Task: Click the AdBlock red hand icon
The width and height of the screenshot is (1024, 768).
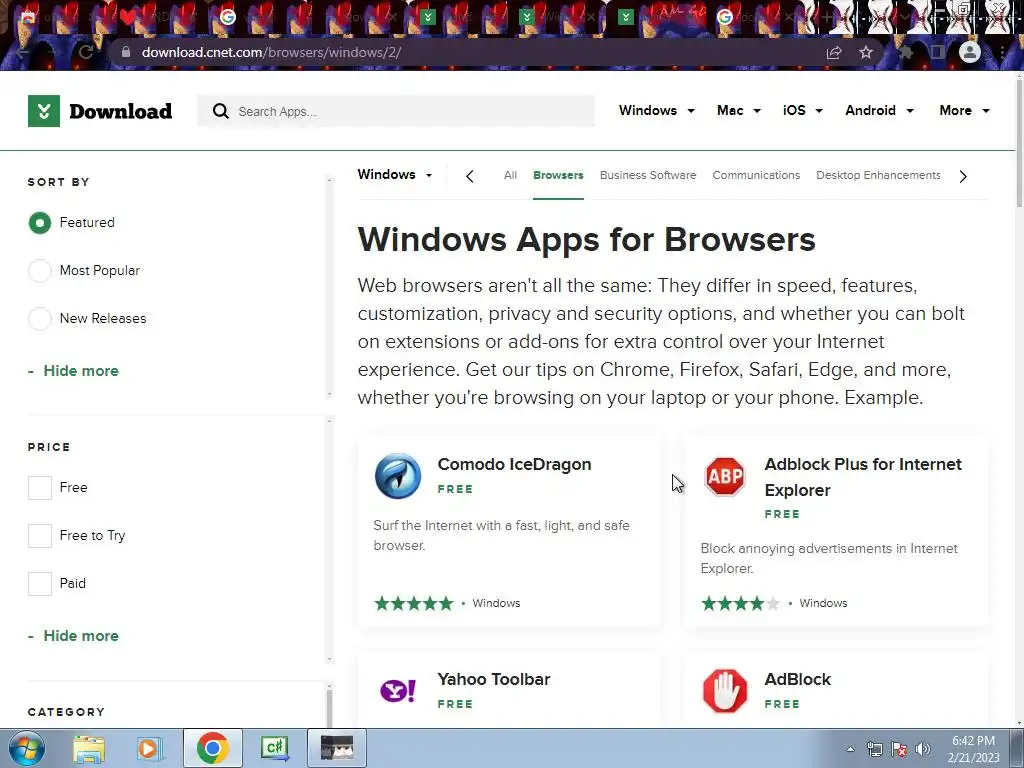Action: tap(725, 691)
